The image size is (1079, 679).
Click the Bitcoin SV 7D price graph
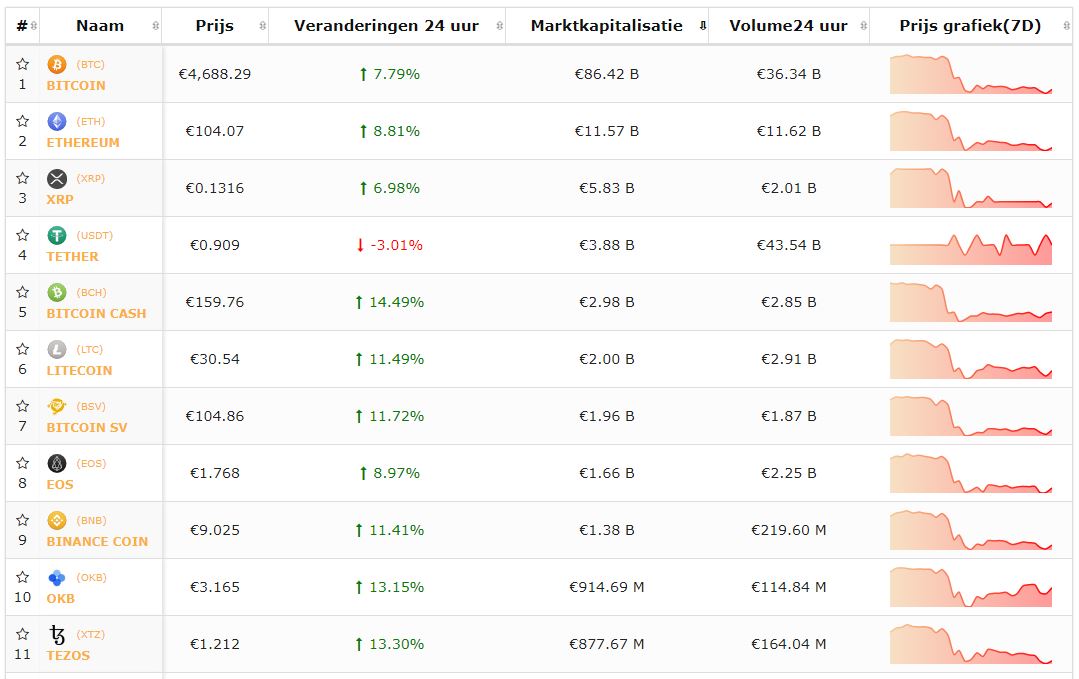tap(970, 416)
